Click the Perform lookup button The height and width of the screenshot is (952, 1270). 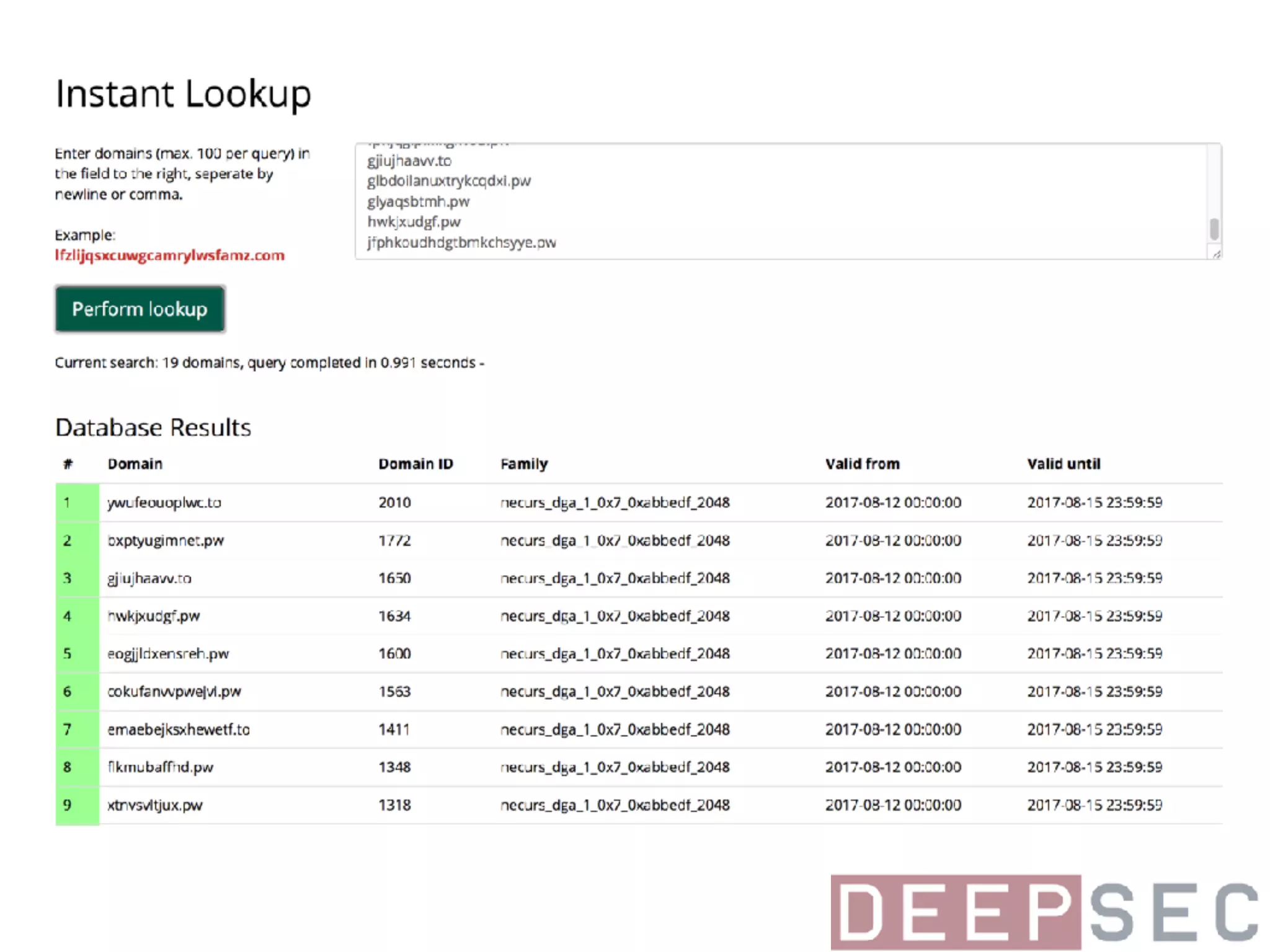click(x=140, y=309)
